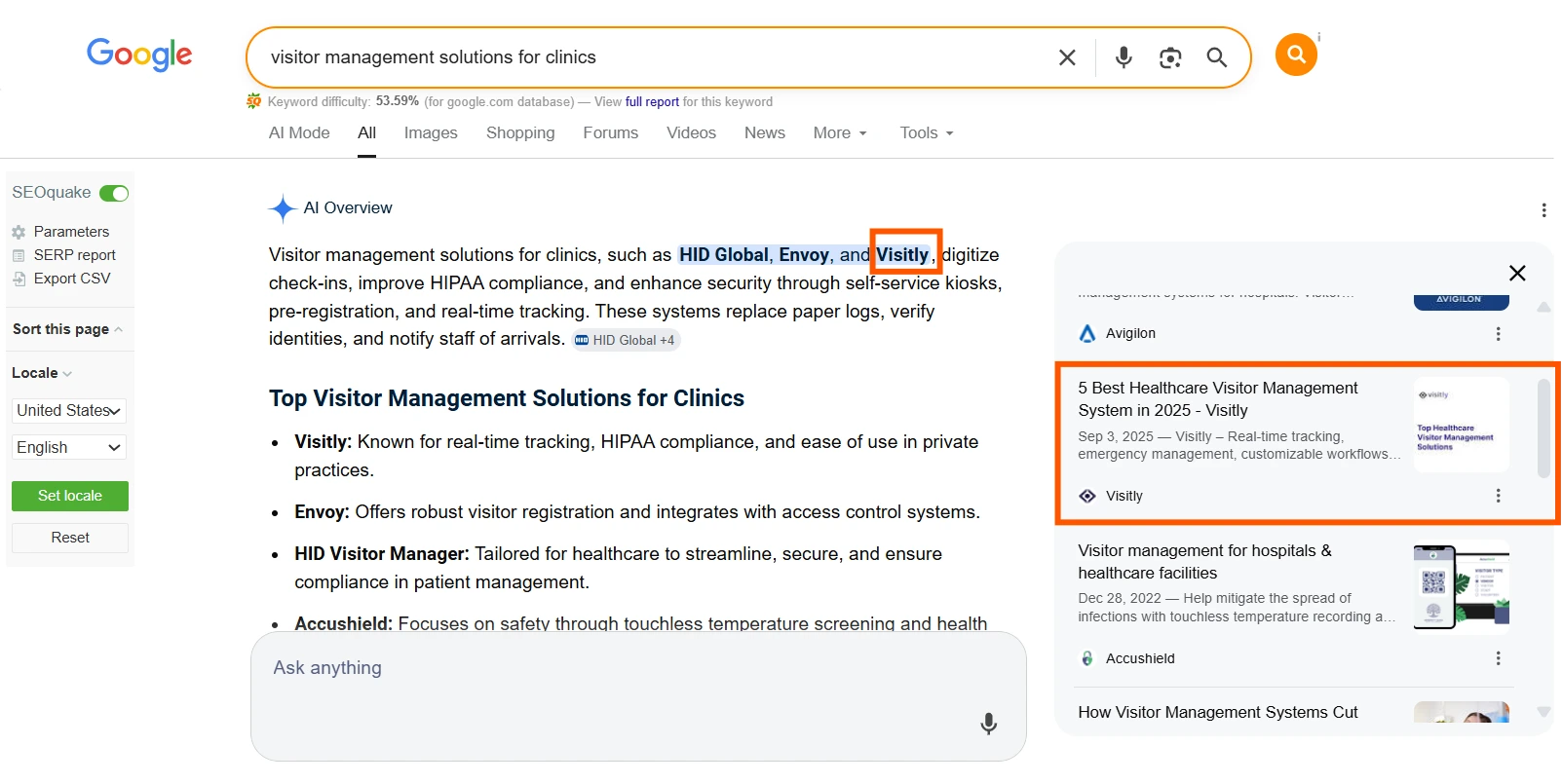Click the Visitly favicon in source card
1562x784 pixels.
pos(1087,496)
